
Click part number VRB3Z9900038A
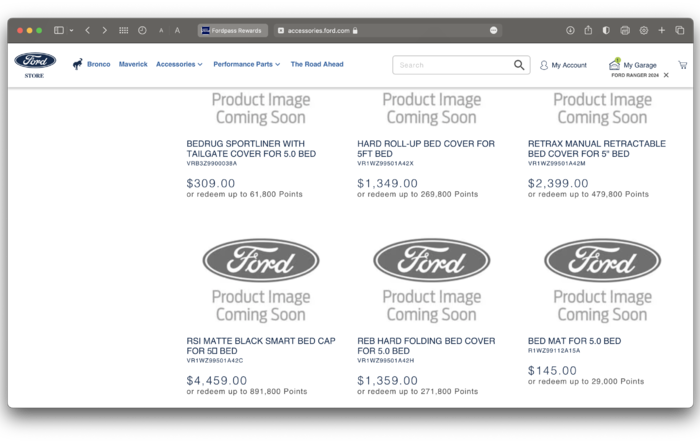tap(212, 163)
